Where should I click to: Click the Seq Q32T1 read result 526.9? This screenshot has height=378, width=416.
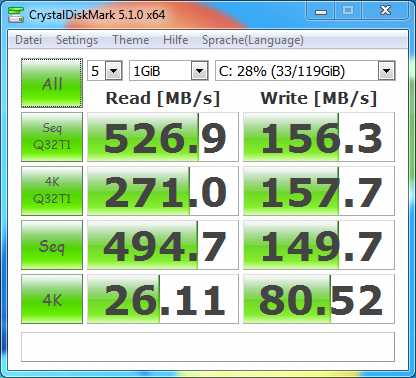click(x=163, y=137)
